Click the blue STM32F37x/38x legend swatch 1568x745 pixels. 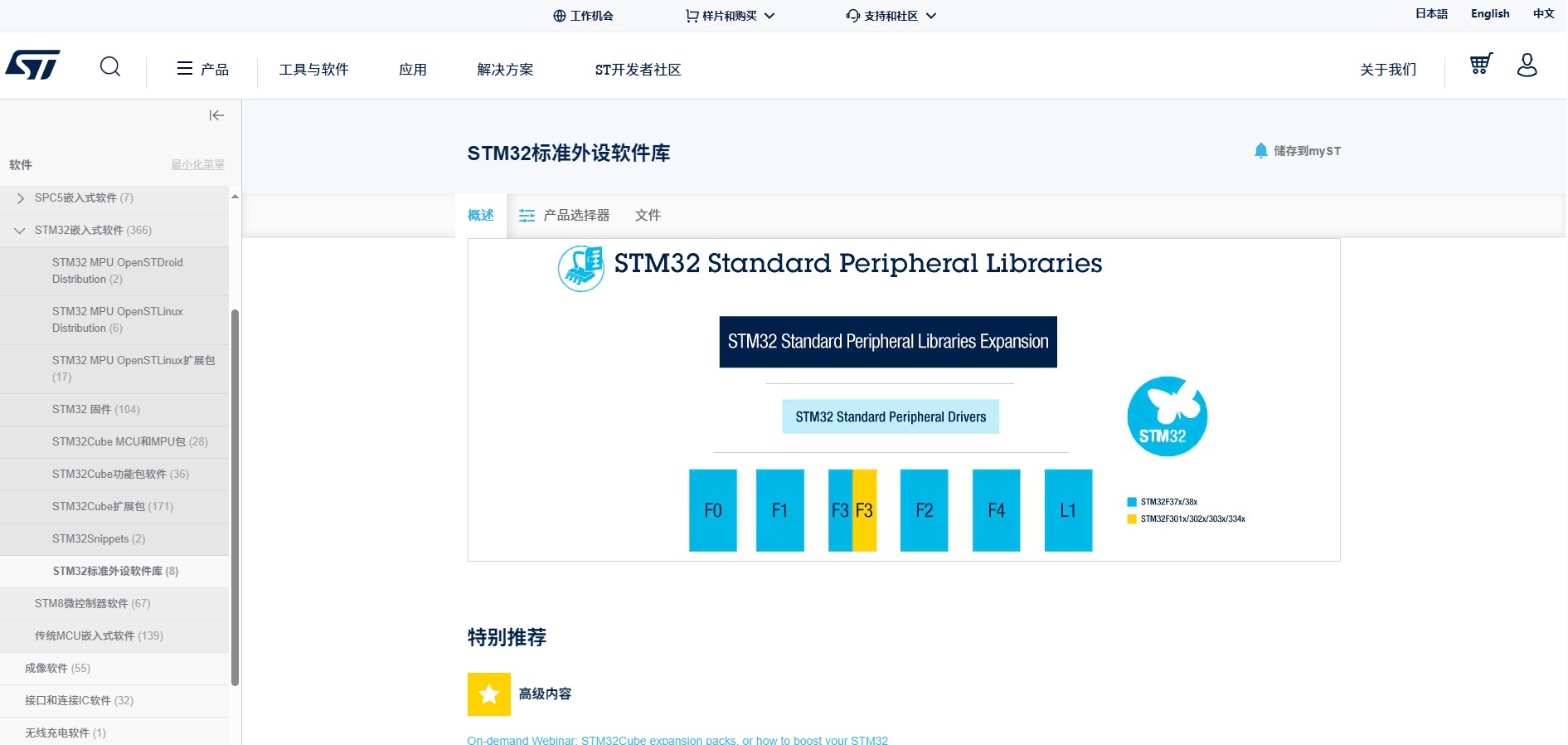point(1132,502)
